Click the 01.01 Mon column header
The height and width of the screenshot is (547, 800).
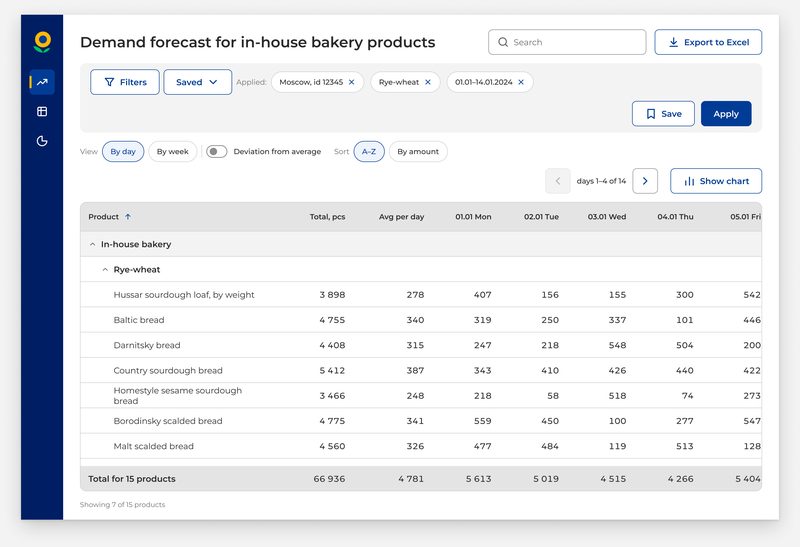(473, 217)
